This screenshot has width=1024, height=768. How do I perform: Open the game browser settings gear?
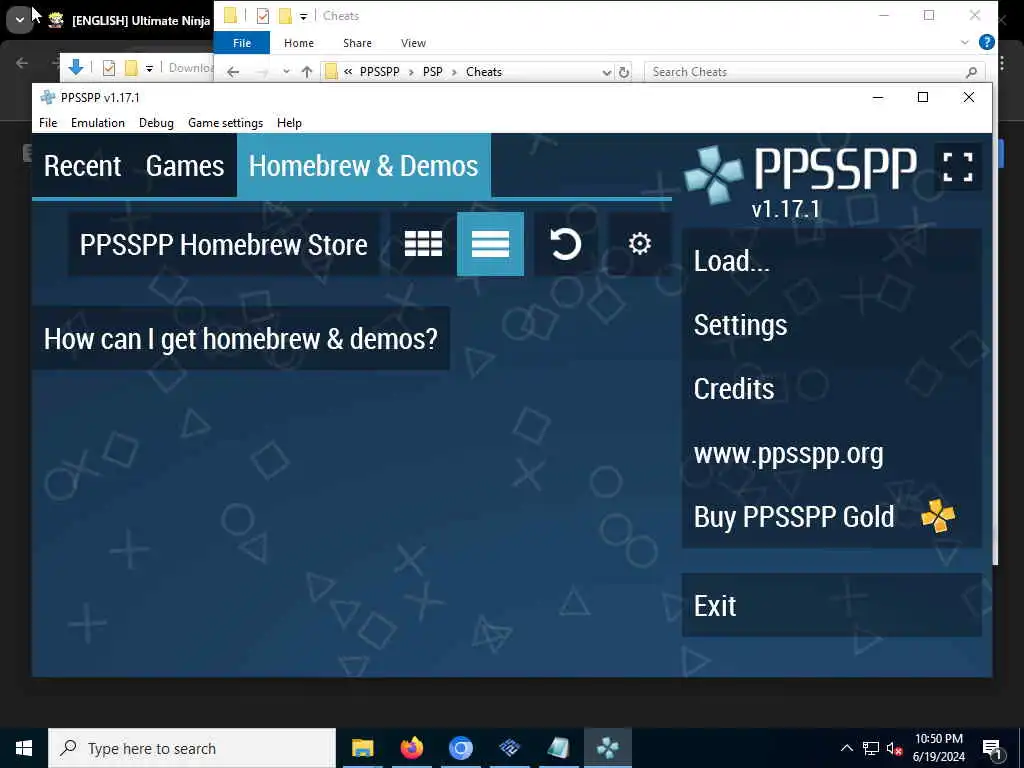639,244
